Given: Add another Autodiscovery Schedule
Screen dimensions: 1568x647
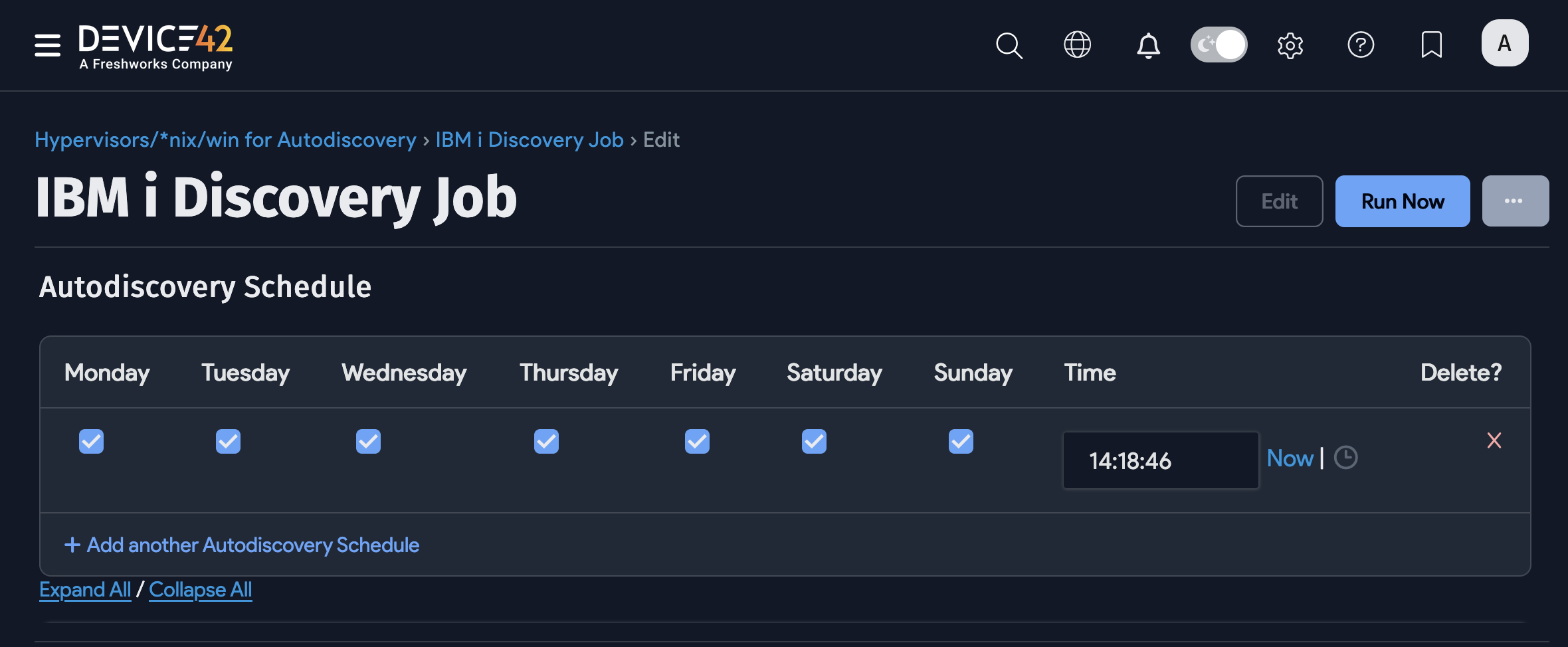Looking at the screenshot, I should [x=241, y=545].
